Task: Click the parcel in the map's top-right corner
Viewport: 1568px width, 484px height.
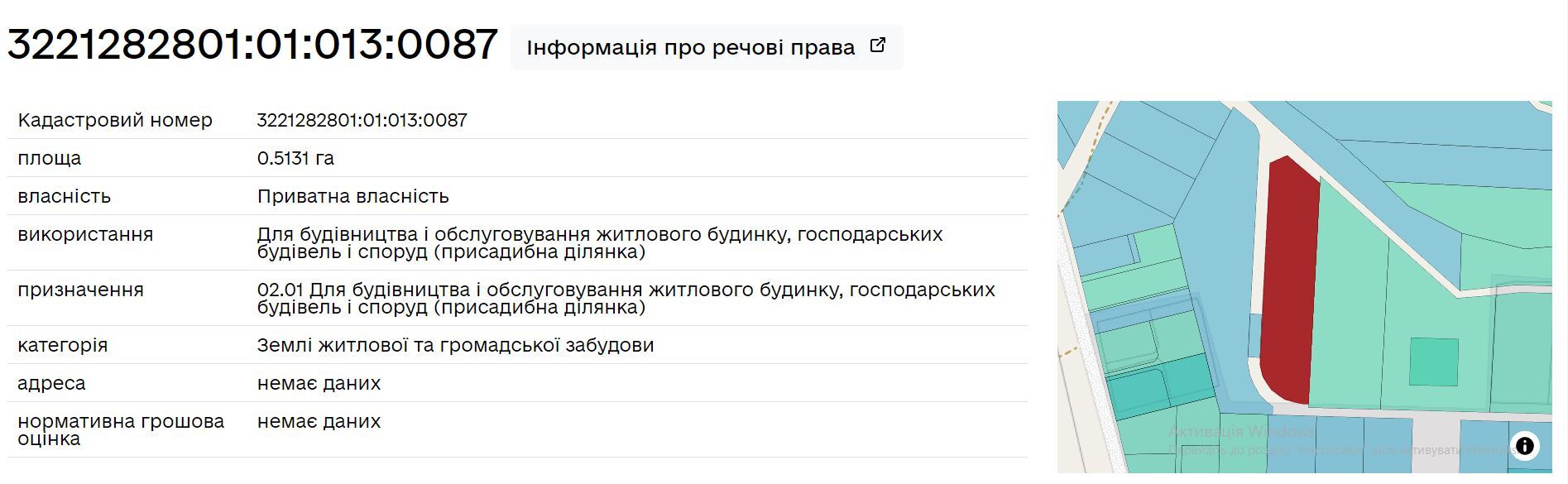Action: pos(1514,132)
